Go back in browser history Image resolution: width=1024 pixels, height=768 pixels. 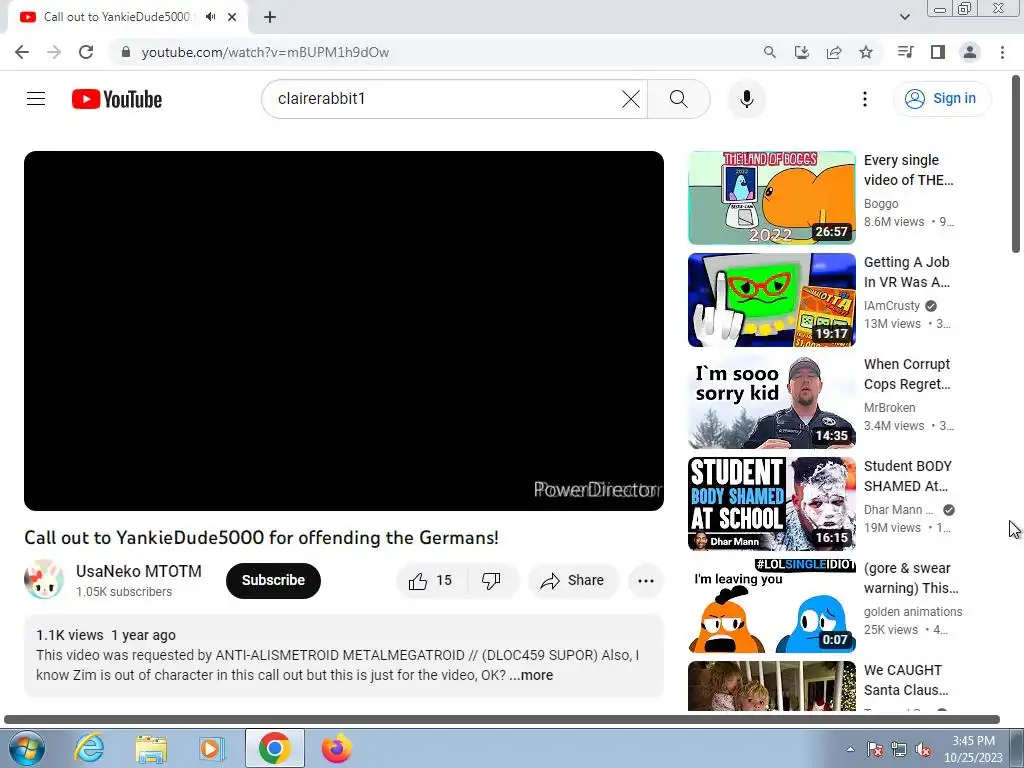(22, 52)
